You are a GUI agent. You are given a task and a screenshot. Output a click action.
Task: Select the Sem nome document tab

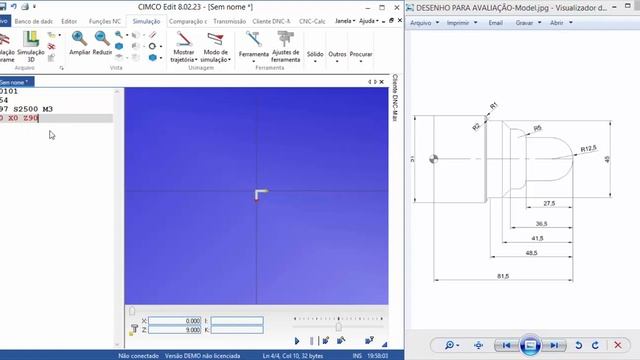[x=16, y=82]
